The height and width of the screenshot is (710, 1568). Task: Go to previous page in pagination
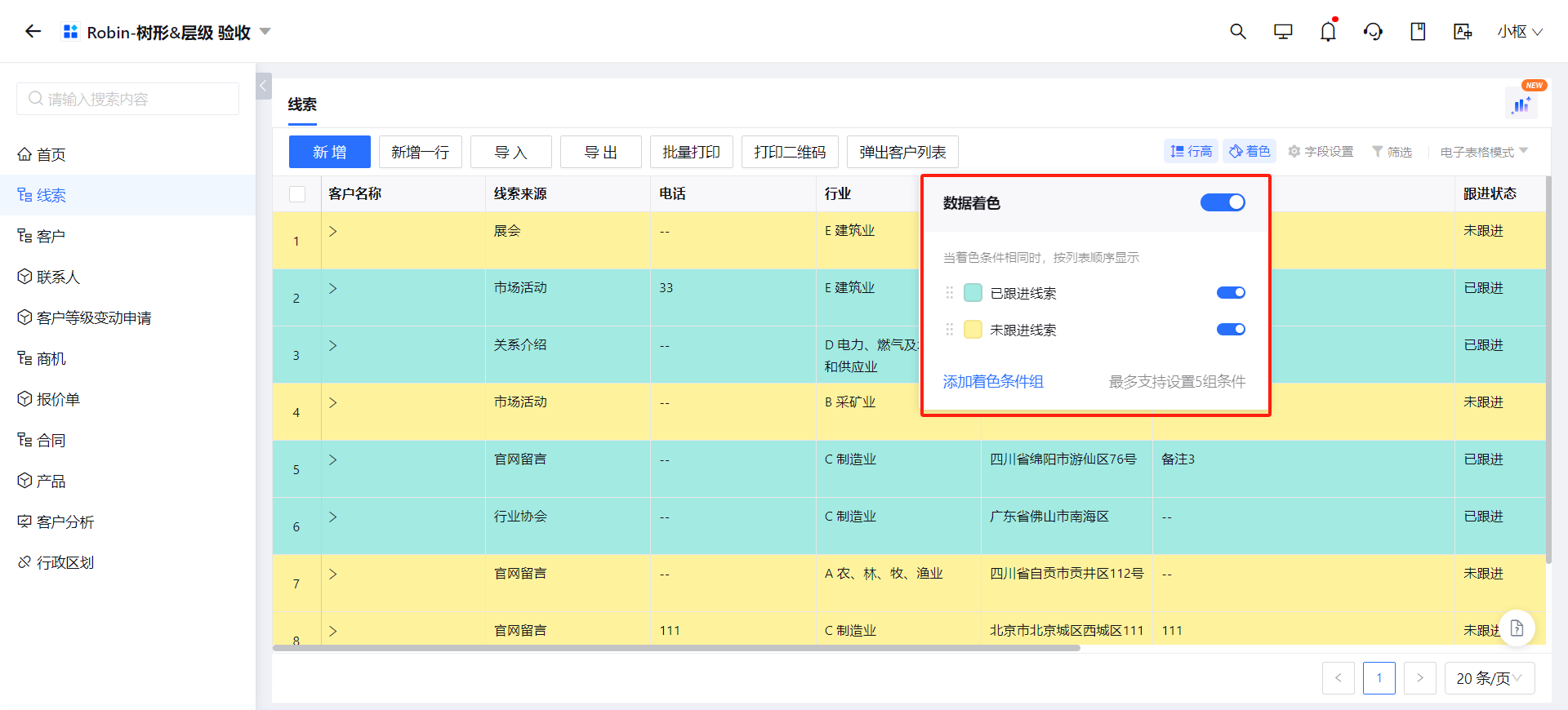click(1339, 678)
